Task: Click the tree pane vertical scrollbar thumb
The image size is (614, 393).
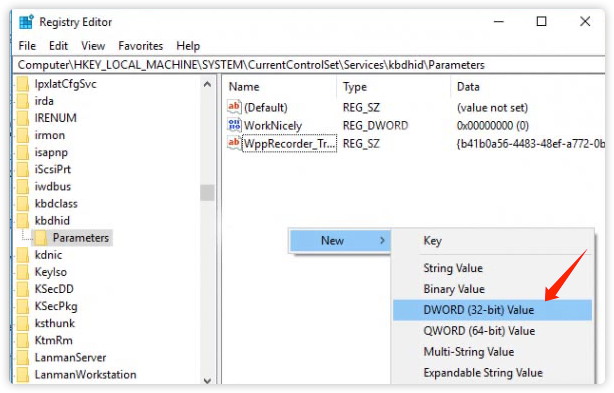Action: pyautogui.click(x=208, y=193)
